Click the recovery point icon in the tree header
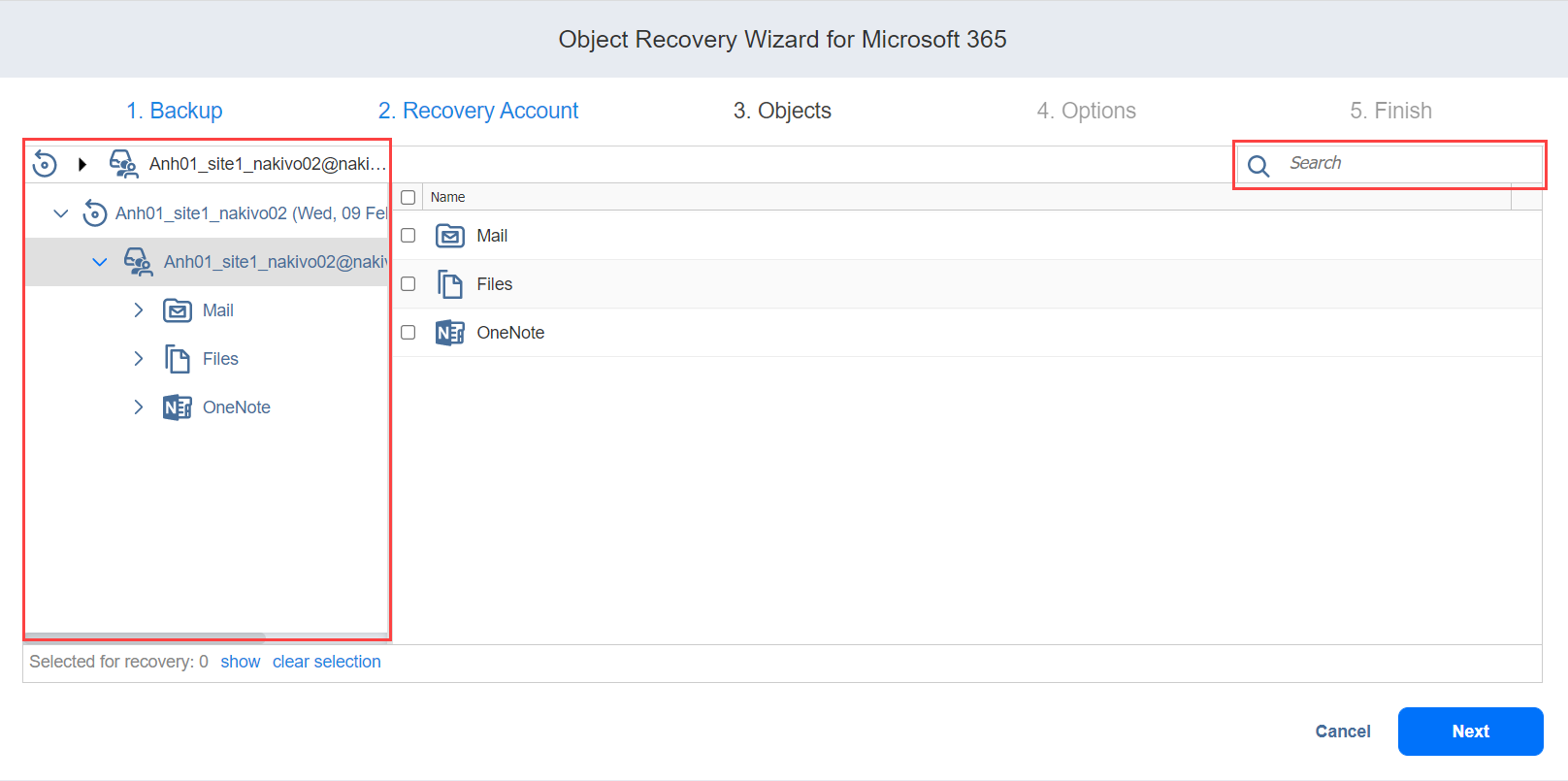 (x=45, y=164)
